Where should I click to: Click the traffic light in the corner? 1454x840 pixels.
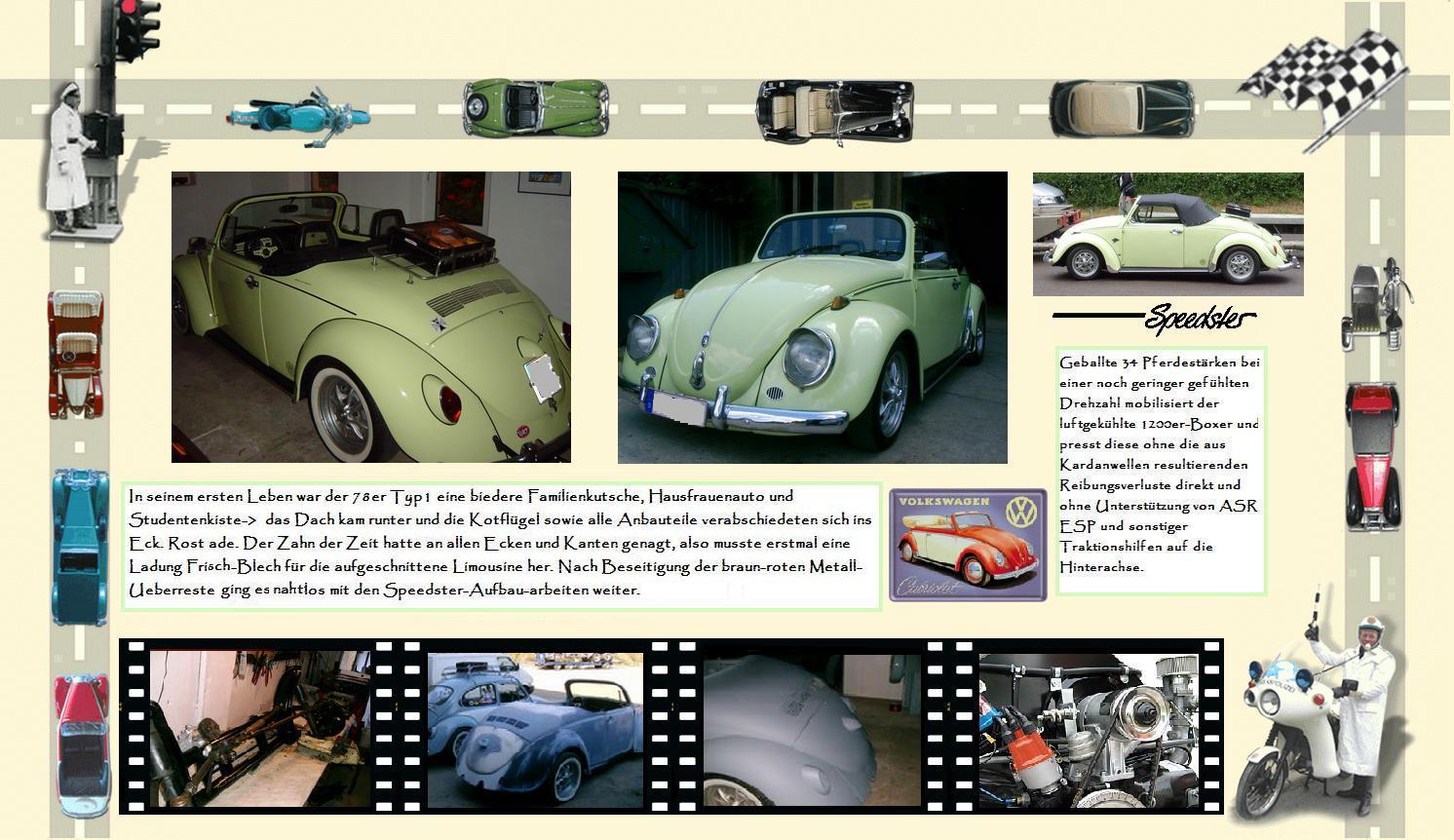(x=135, y=30)
